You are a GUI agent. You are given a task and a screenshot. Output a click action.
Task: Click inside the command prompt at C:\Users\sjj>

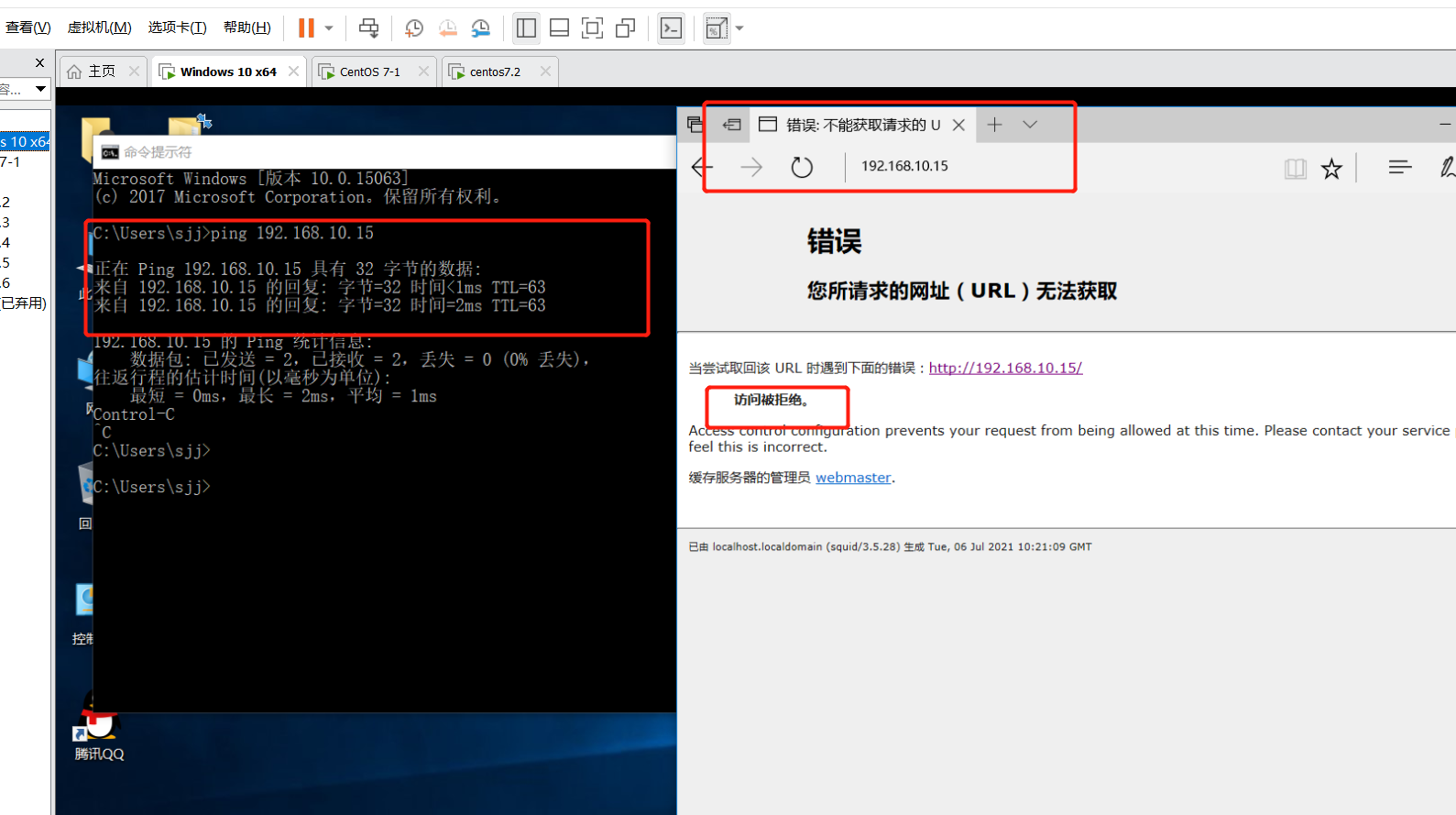coord(152,487)
